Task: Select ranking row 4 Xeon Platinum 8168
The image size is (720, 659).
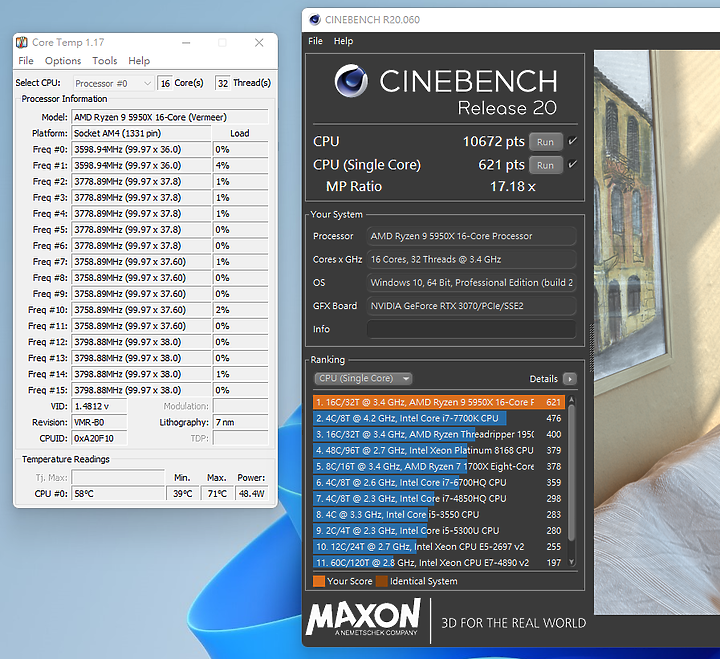Action: point(439,451)
